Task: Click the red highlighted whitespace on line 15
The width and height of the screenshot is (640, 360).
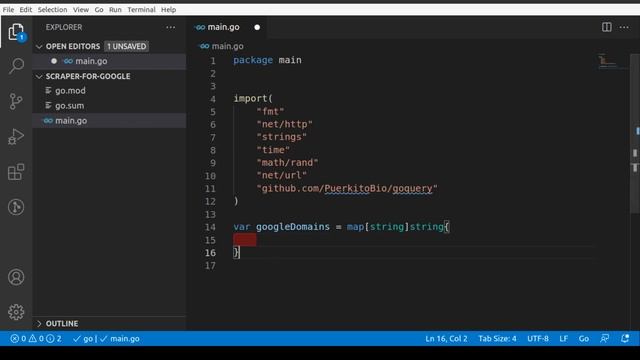Action: [244, 240]
